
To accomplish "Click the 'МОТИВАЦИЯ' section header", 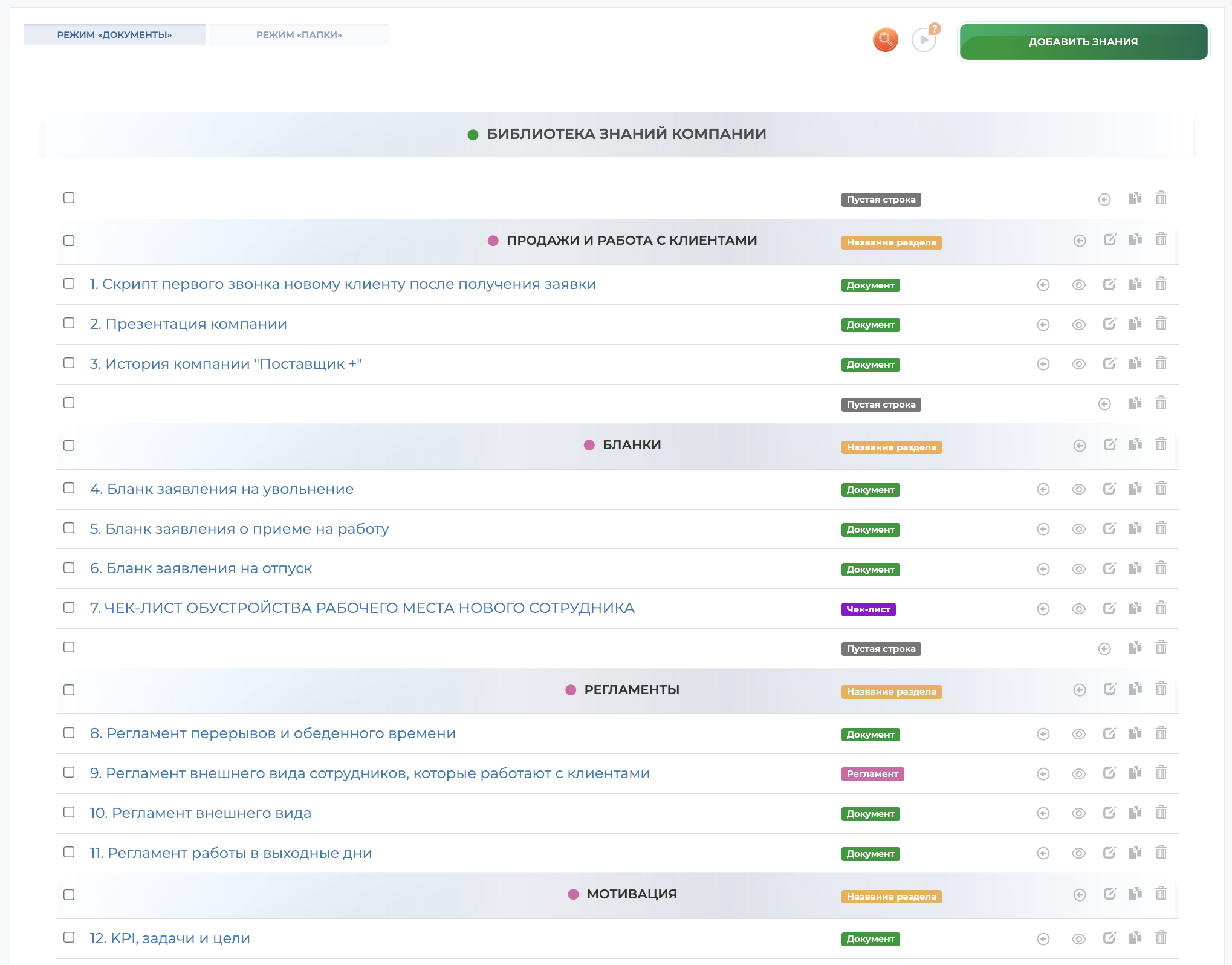I will pyautogui.click(x=631, y=894).
